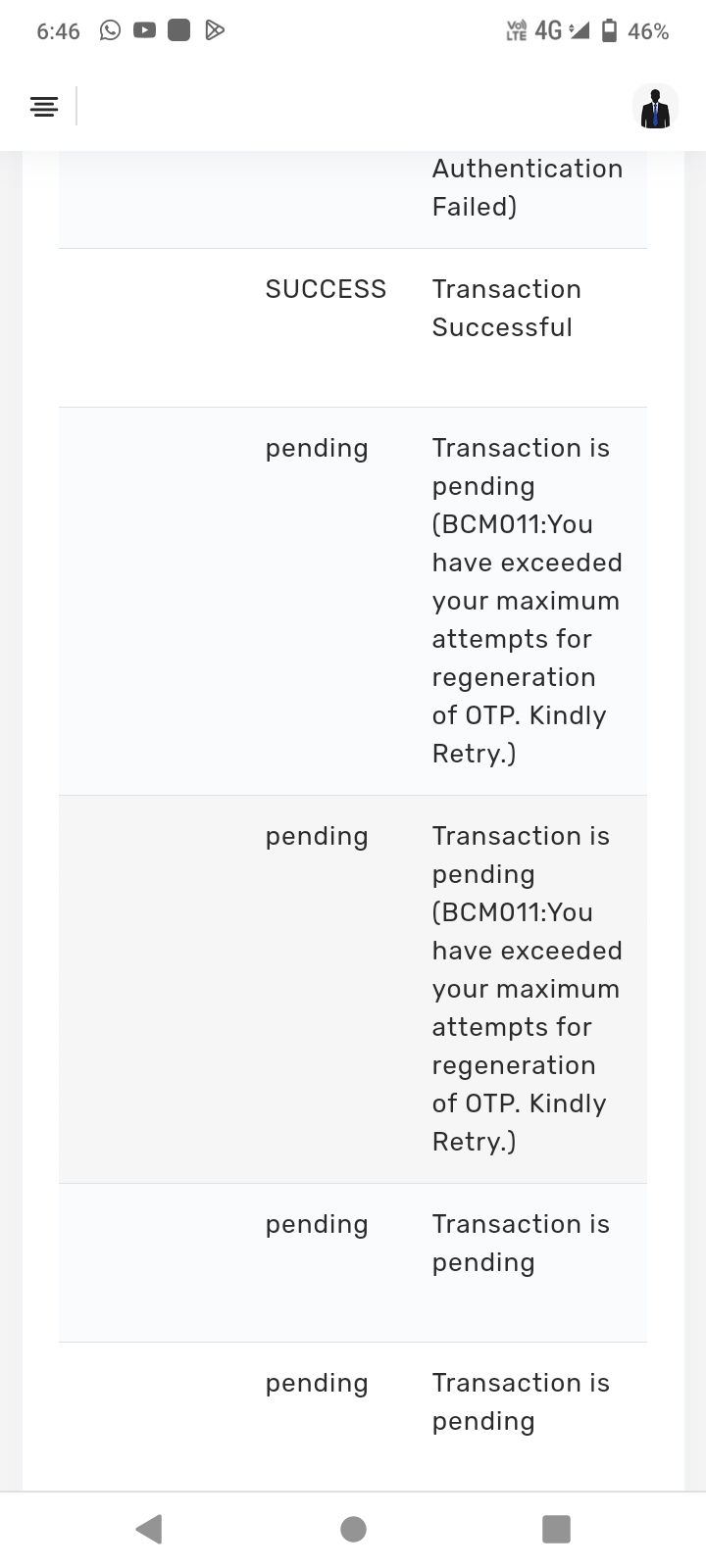Screen dimensions: 706x1568
Task: Tap the Play Store notification icon
Action: pos(215,30)
